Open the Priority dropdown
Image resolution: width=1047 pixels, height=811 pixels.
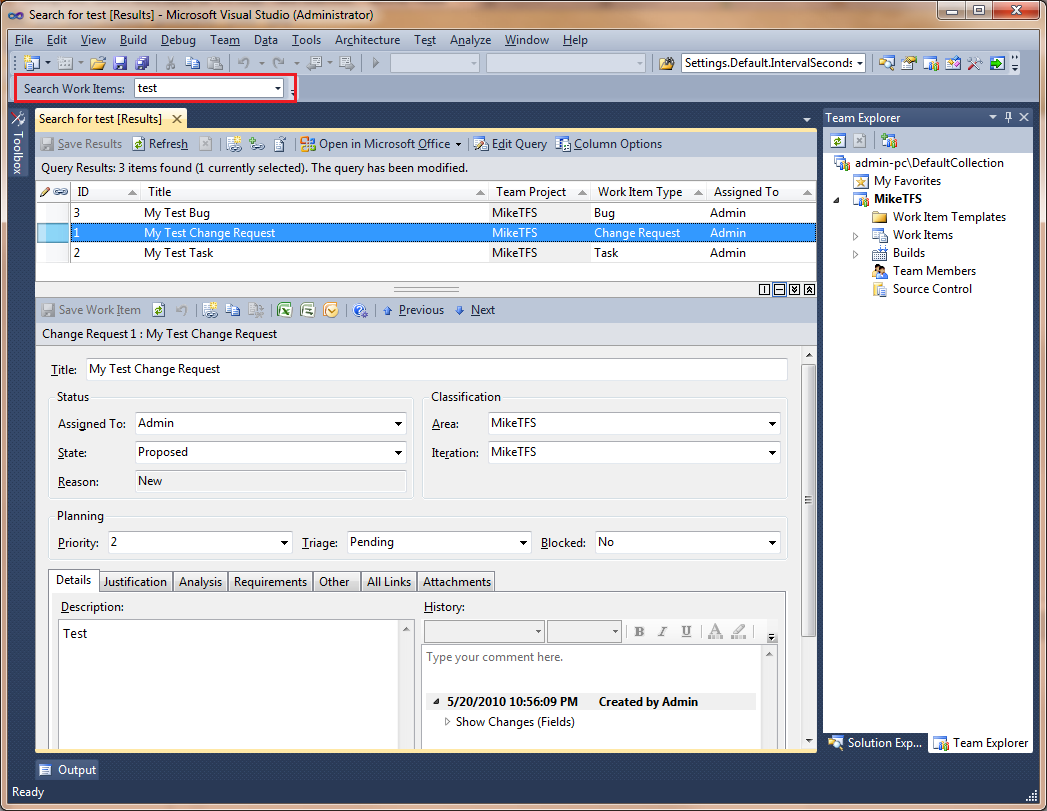(284, 543)
